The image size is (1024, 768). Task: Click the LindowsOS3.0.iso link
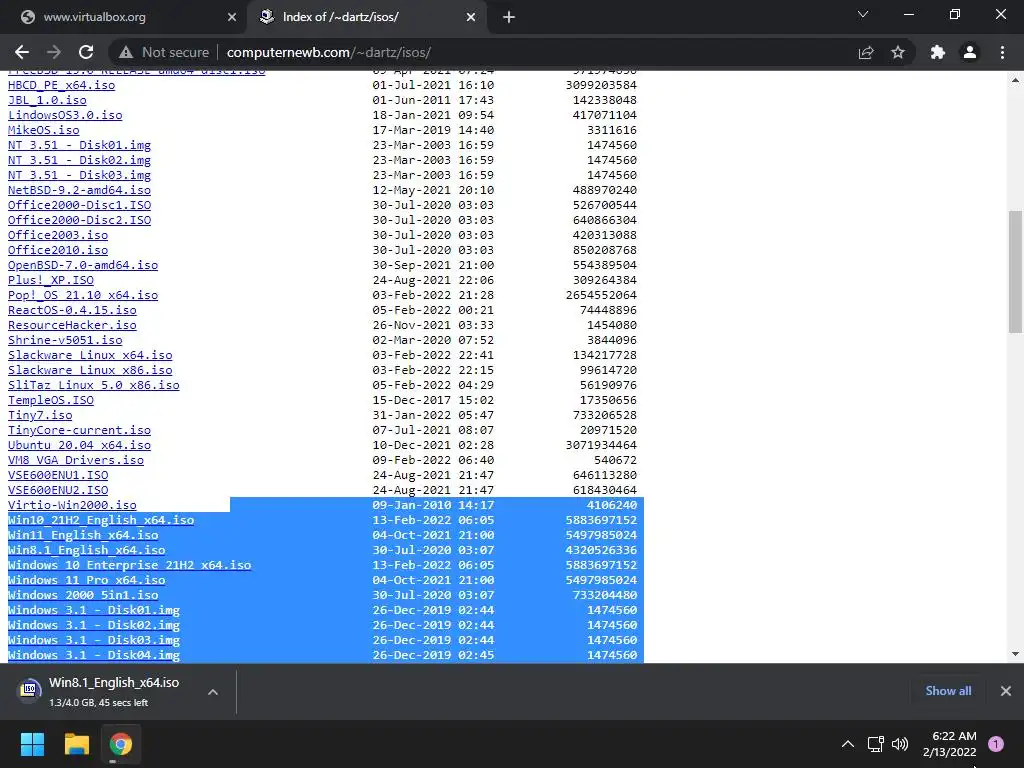click(65, 115)
